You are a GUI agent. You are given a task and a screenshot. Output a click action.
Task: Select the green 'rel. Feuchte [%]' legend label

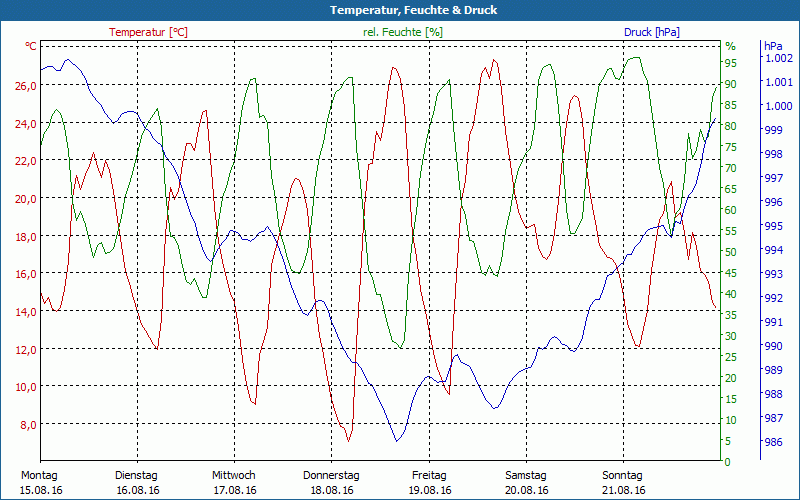click(x=405, y=32)
